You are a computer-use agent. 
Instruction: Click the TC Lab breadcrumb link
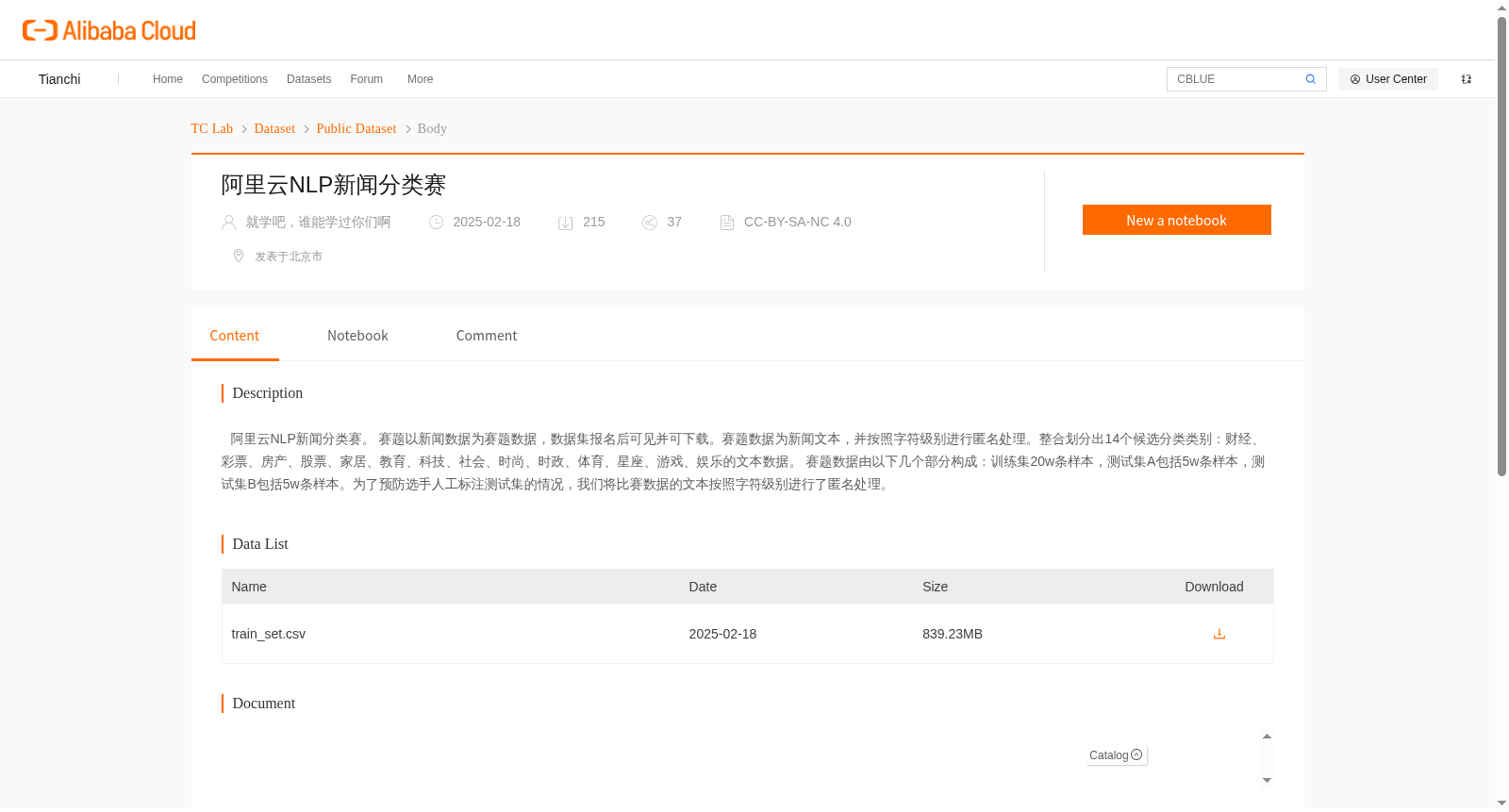click(212, 128)
